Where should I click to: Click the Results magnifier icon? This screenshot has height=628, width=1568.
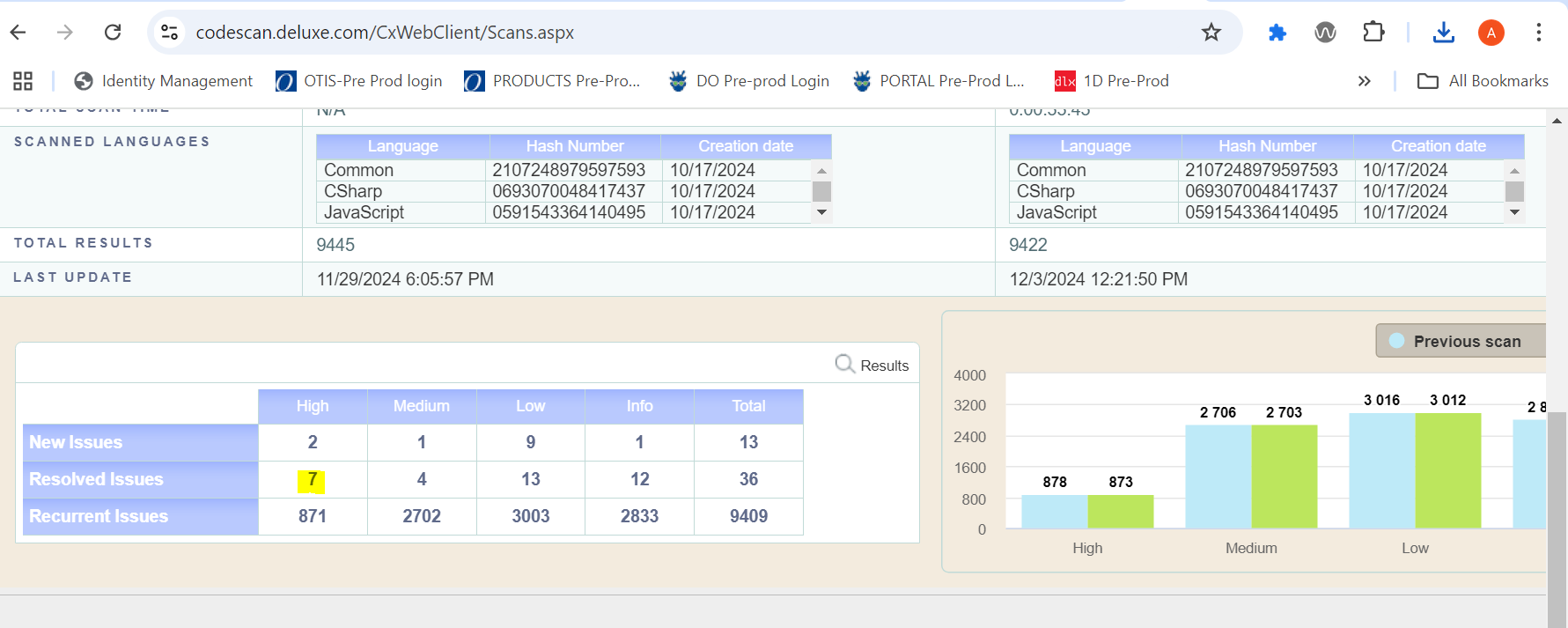(844, 365)
